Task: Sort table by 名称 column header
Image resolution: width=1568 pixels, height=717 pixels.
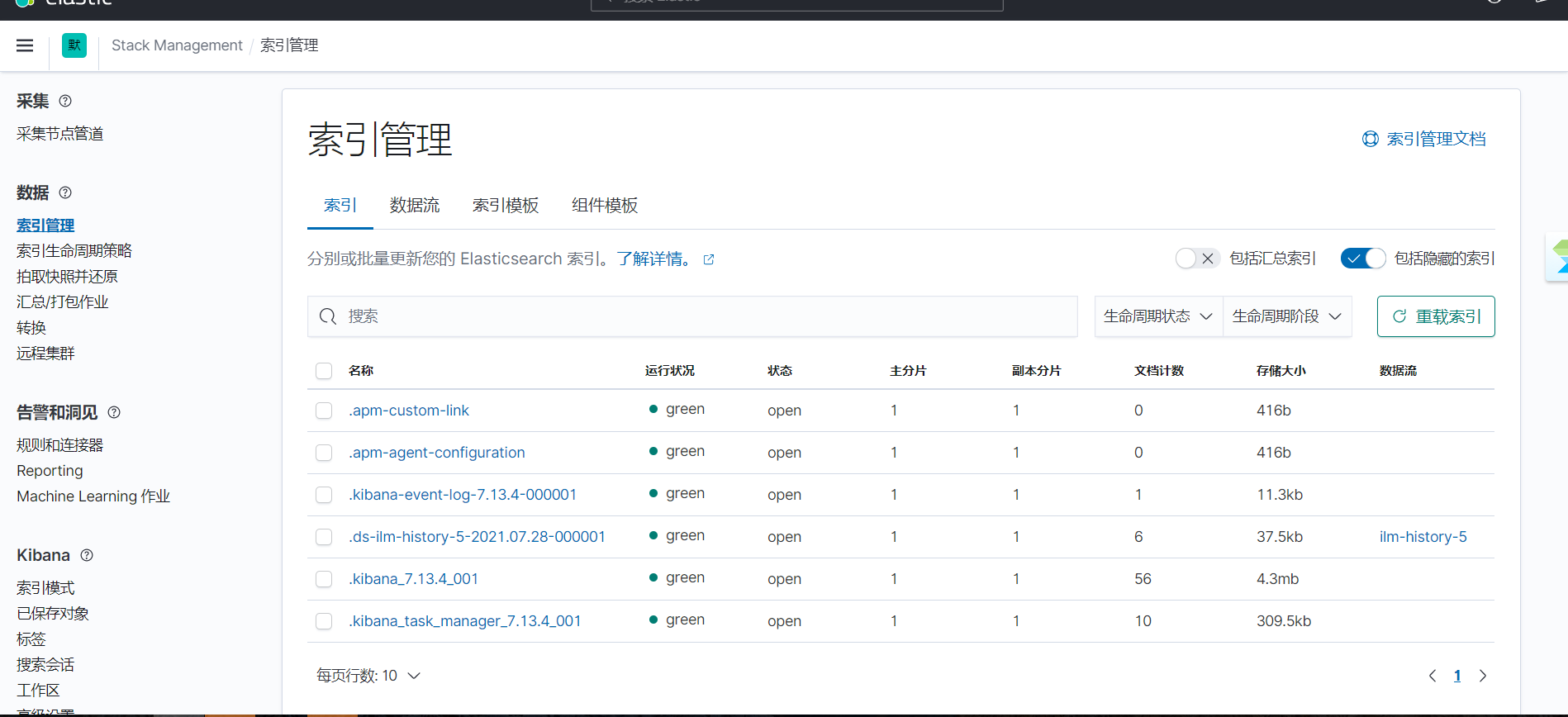Action: (361, 371)
